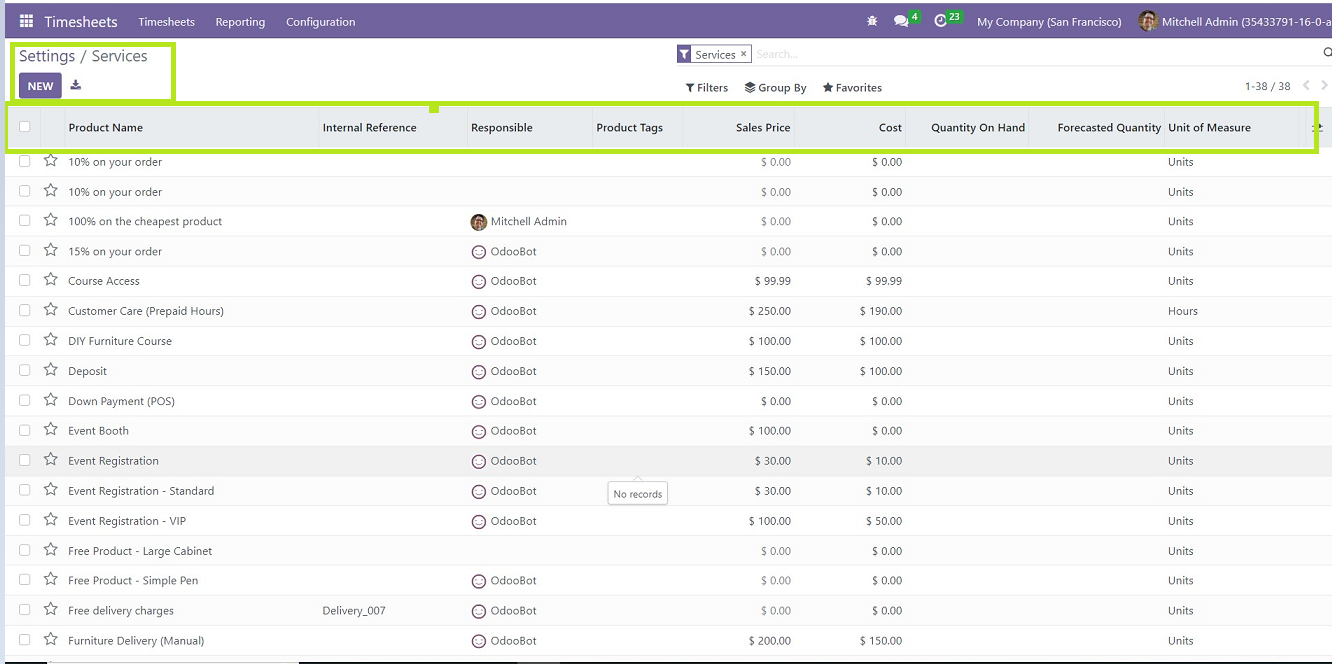Image resolution: width=1332 pixels, height=664 pixels.
Task: Star the Down Payment (POS) product
Action: coord(50,400)
